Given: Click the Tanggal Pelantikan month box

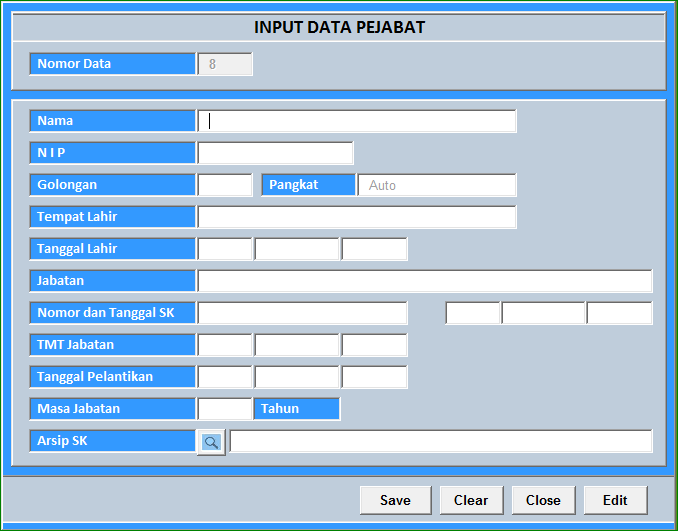Looking at the screenshot, I should pyautogui.click(x=297, y=377).
